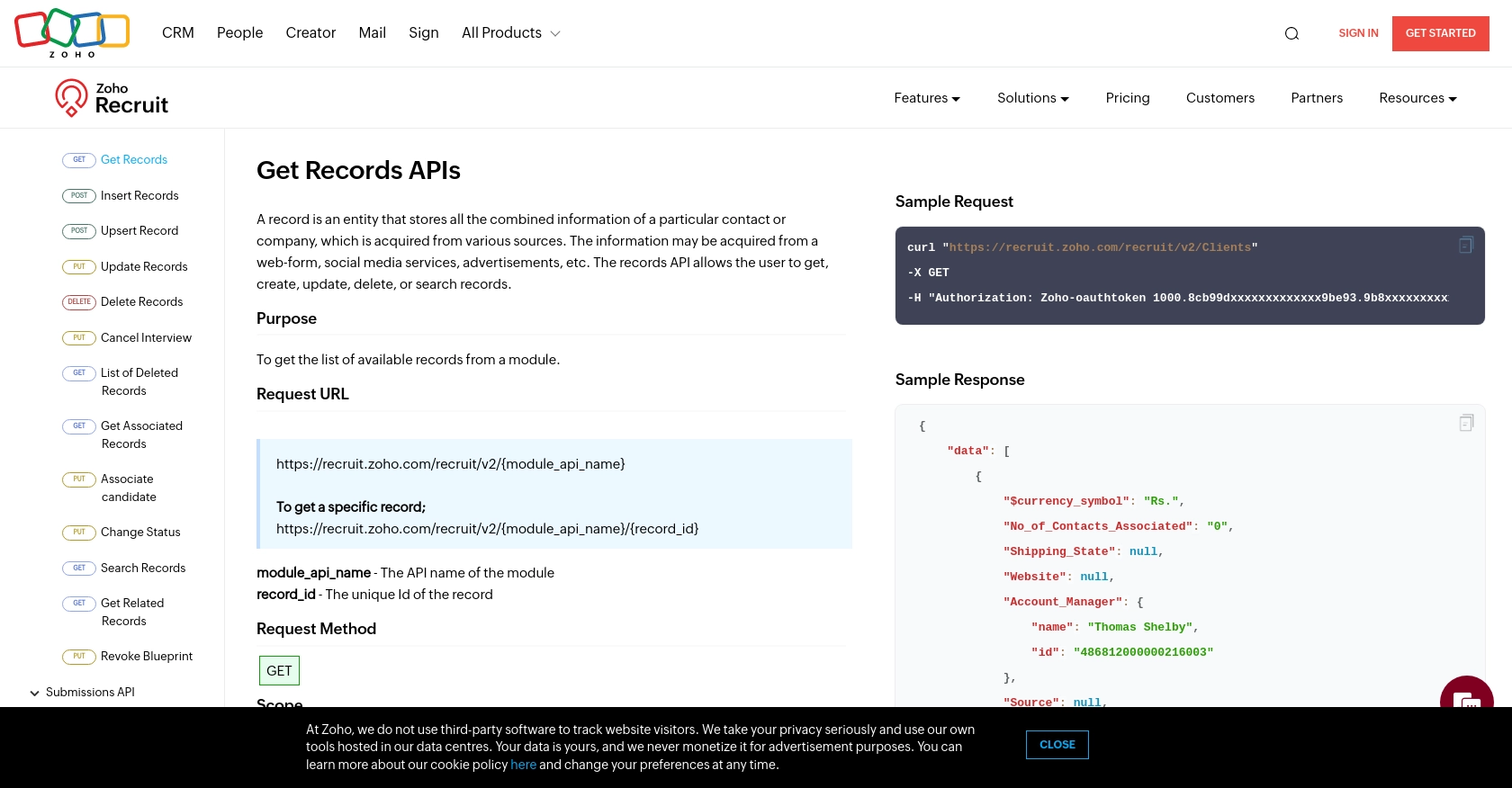This screenshot has width=1512, height=788.
Task: Click the record_id specific URL text
Action: (x=487, y=529)
